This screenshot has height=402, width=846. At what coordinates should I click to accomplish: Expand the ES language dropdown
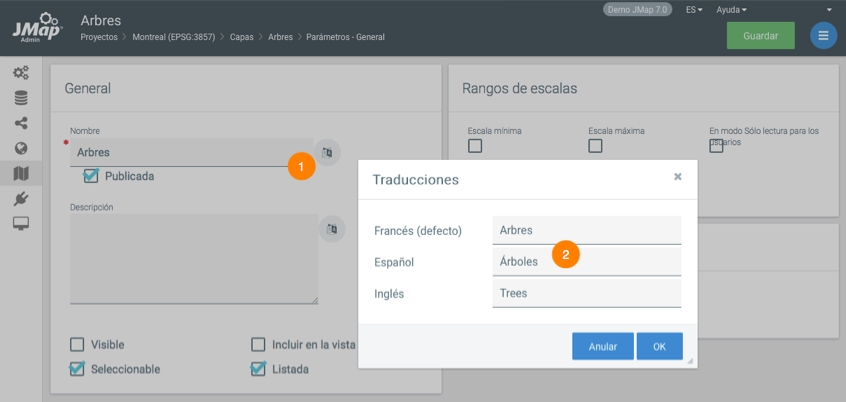tap(693, 9)
